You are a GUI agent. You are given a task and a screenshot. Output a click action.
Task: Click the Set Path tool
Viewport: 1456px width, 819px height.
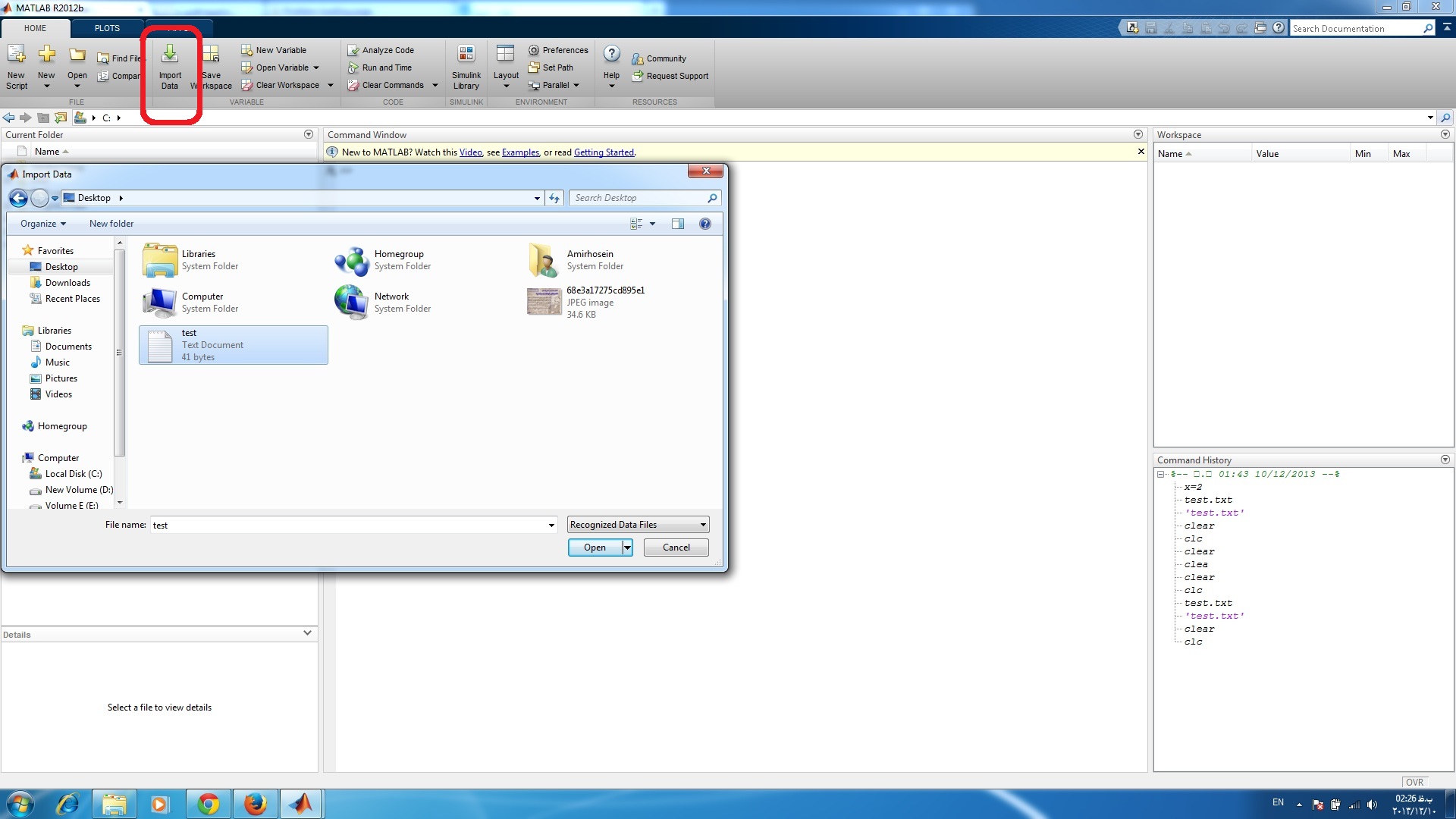pyautogui.click(x=551, y=67)
